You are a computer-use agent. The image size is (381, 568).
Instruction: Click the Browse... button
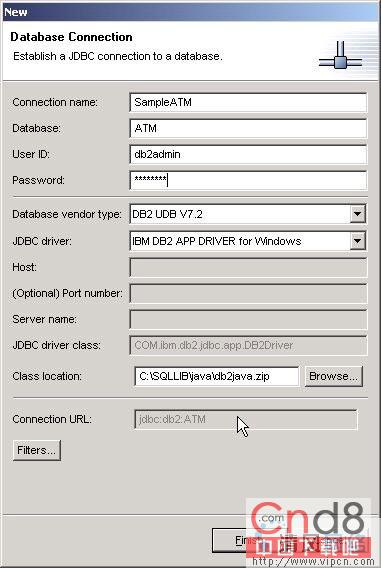tap(334, 376)
